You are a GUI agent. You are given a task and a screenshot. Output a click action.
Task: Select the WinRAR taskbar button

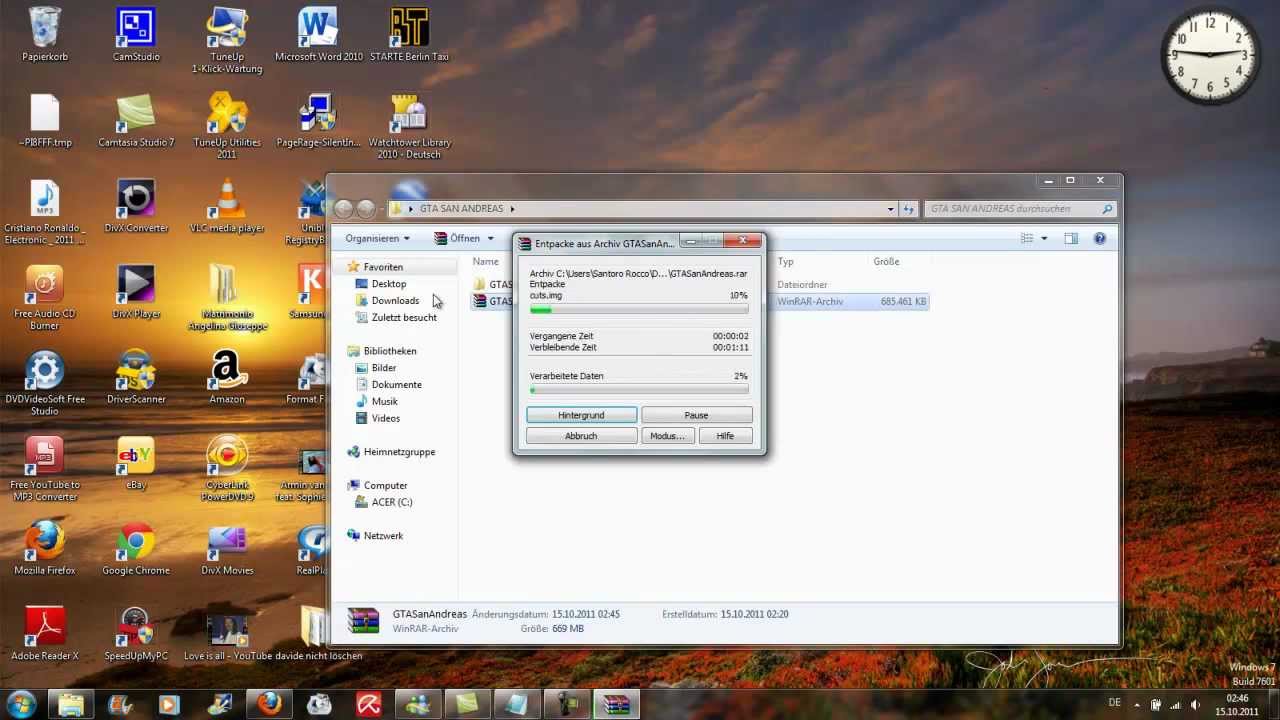[615, 704]
